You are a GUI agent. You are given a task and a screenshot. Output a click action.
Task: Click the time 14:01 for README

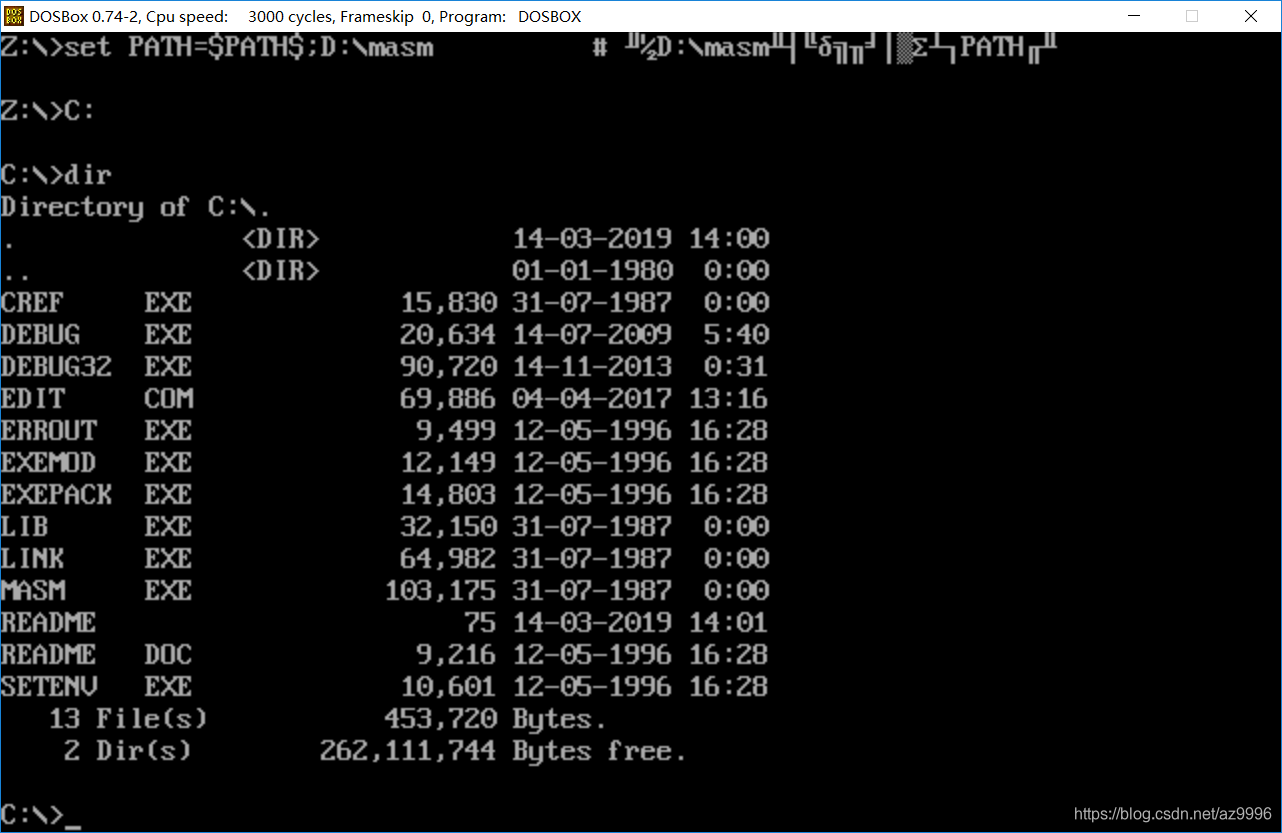pyautogui.click(x=728, y=623)
